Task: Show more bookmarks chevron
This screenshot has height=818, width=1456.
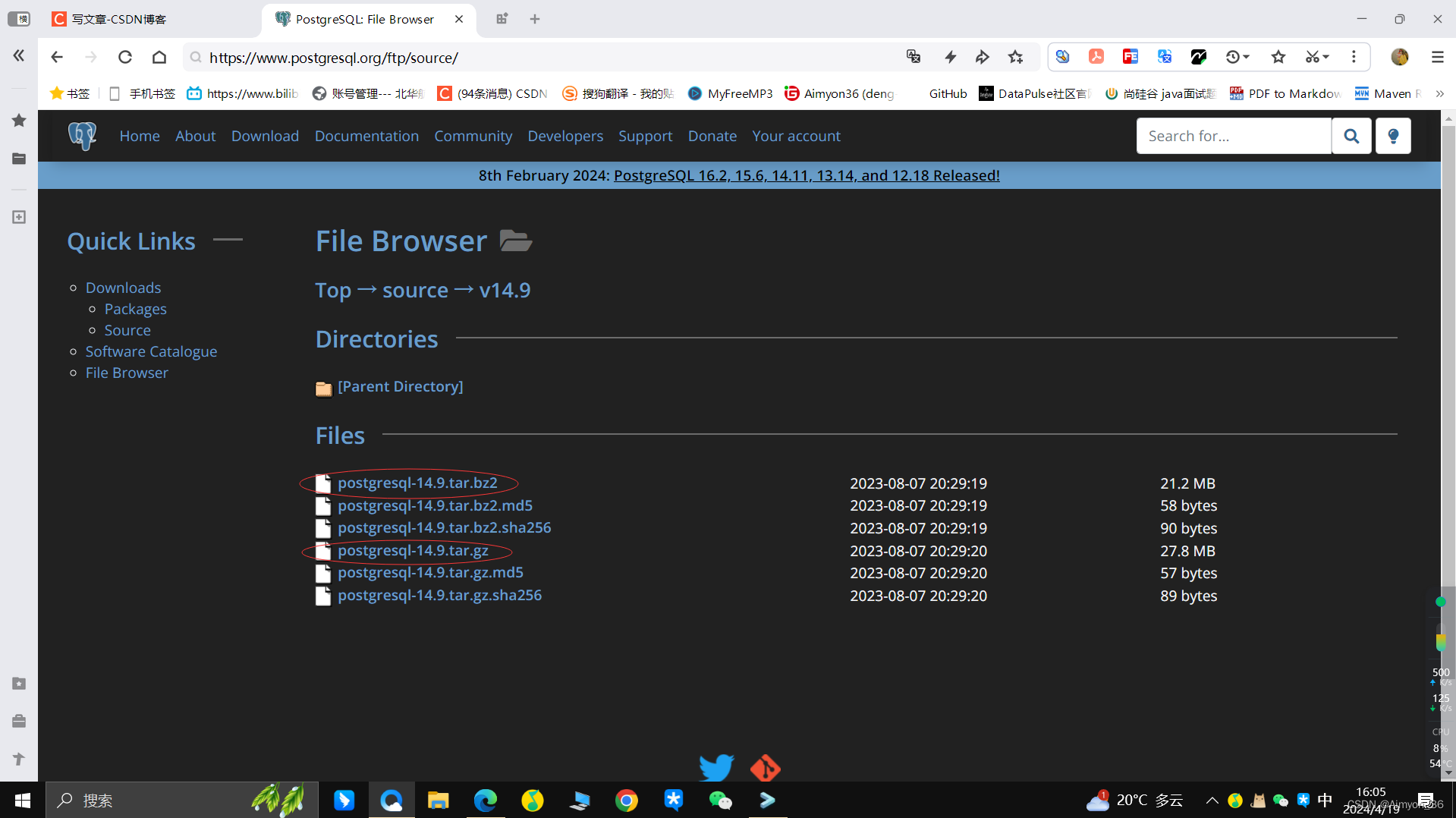Action: (x=1439, y=93)
